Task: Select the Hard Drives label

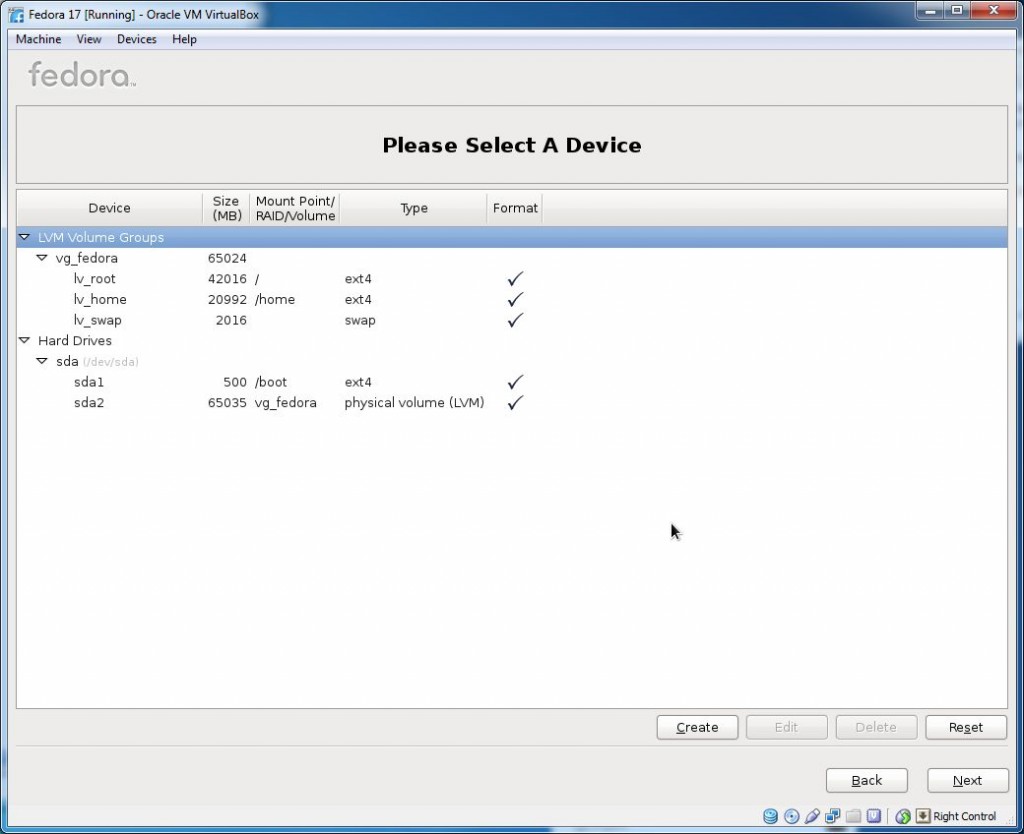Action: pos(75,340)
